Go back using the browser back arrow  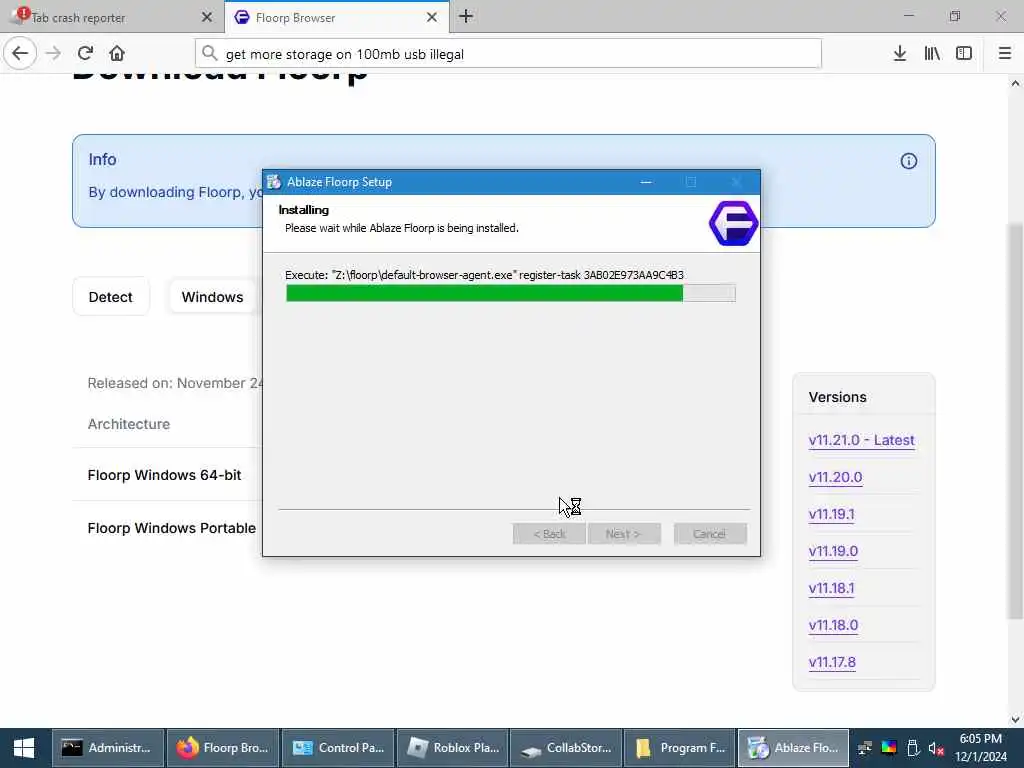pos(20,54)
